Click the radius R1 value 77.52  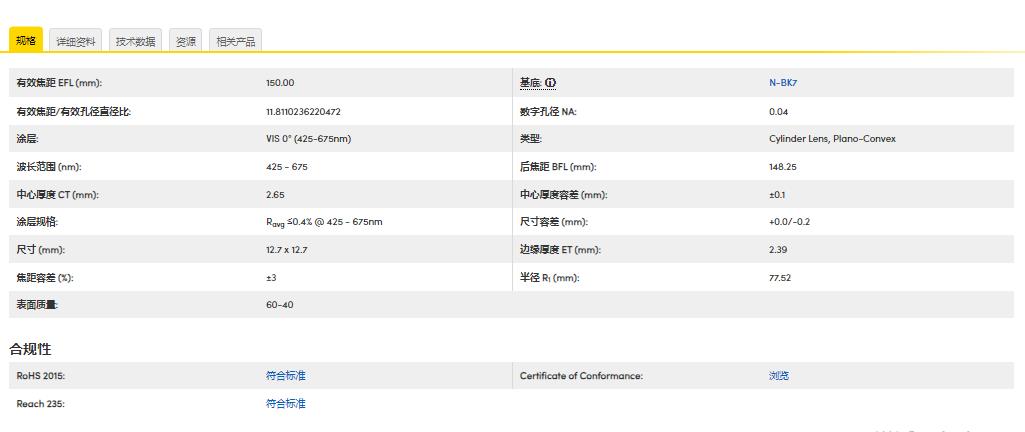780,277
